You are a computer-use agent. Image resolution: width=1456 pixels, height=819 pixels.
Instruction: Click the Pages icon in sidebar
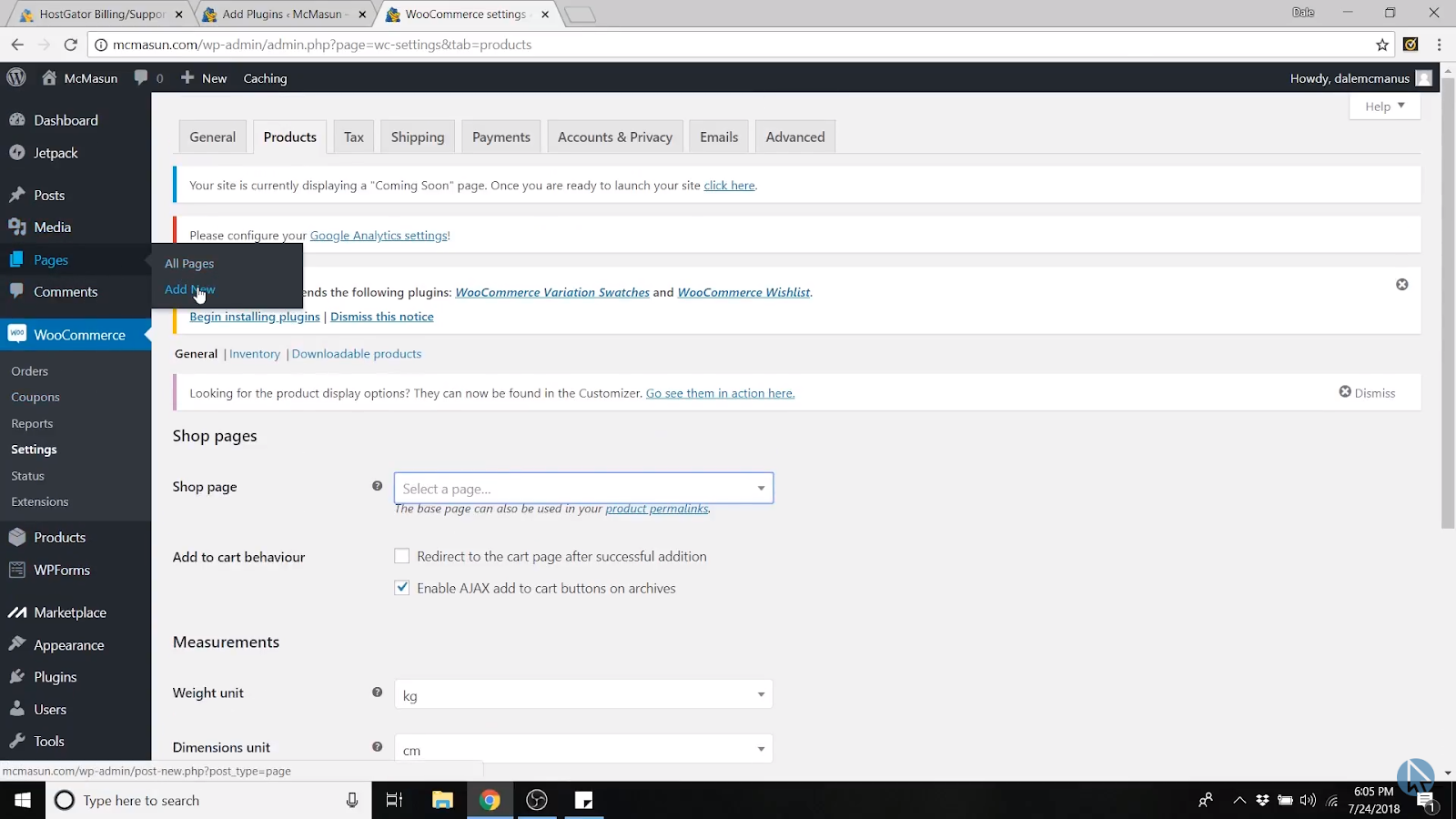click(17, 260)
